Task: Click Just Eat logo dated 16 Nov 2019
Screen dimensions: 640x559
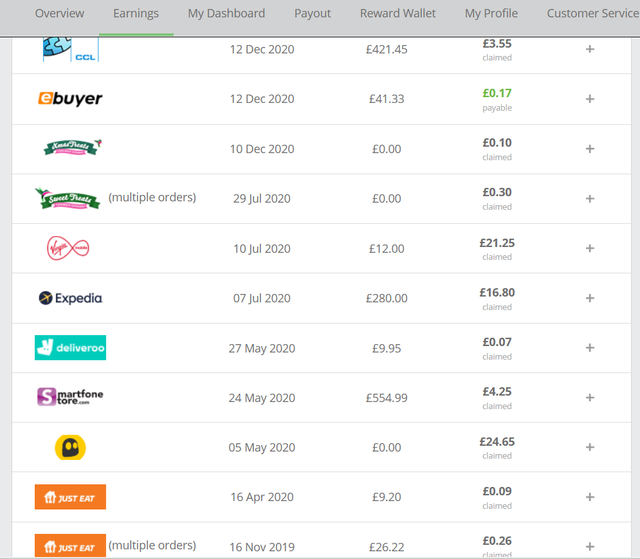Action: tap(70, 546)
